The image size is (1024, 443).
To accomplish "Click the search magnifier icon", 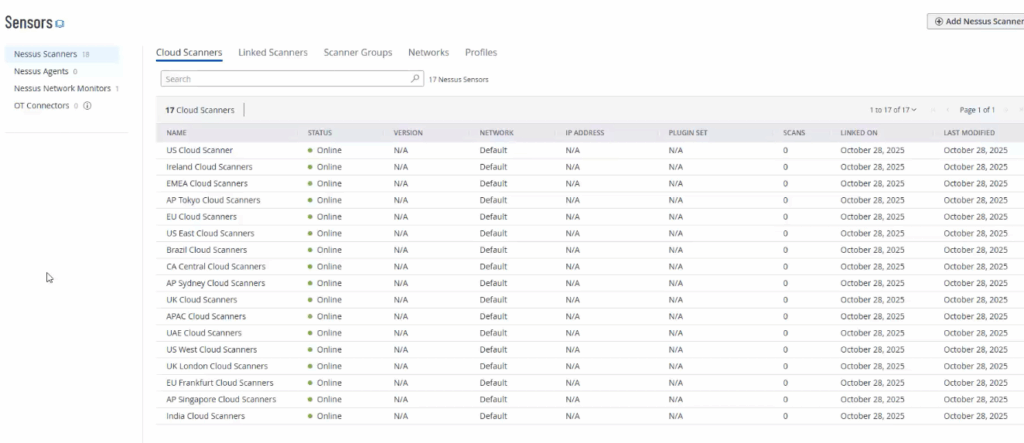I will pos(416,78).
